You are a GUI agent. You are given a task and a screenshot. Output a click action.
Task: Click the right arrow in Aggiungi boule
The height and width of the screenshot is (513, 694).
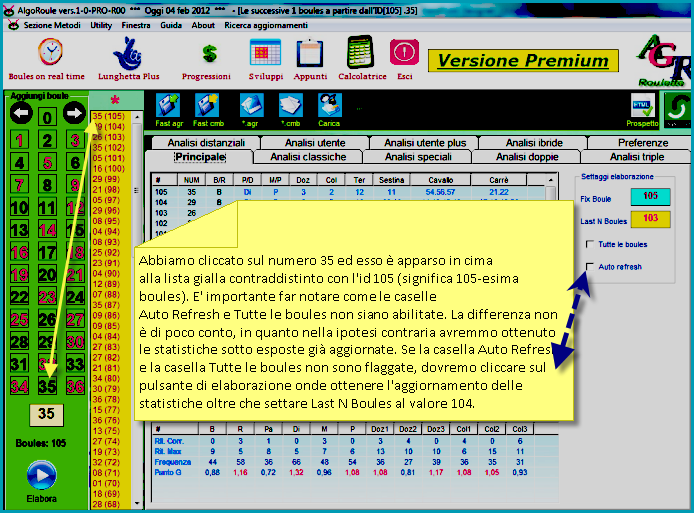(74, 113)
